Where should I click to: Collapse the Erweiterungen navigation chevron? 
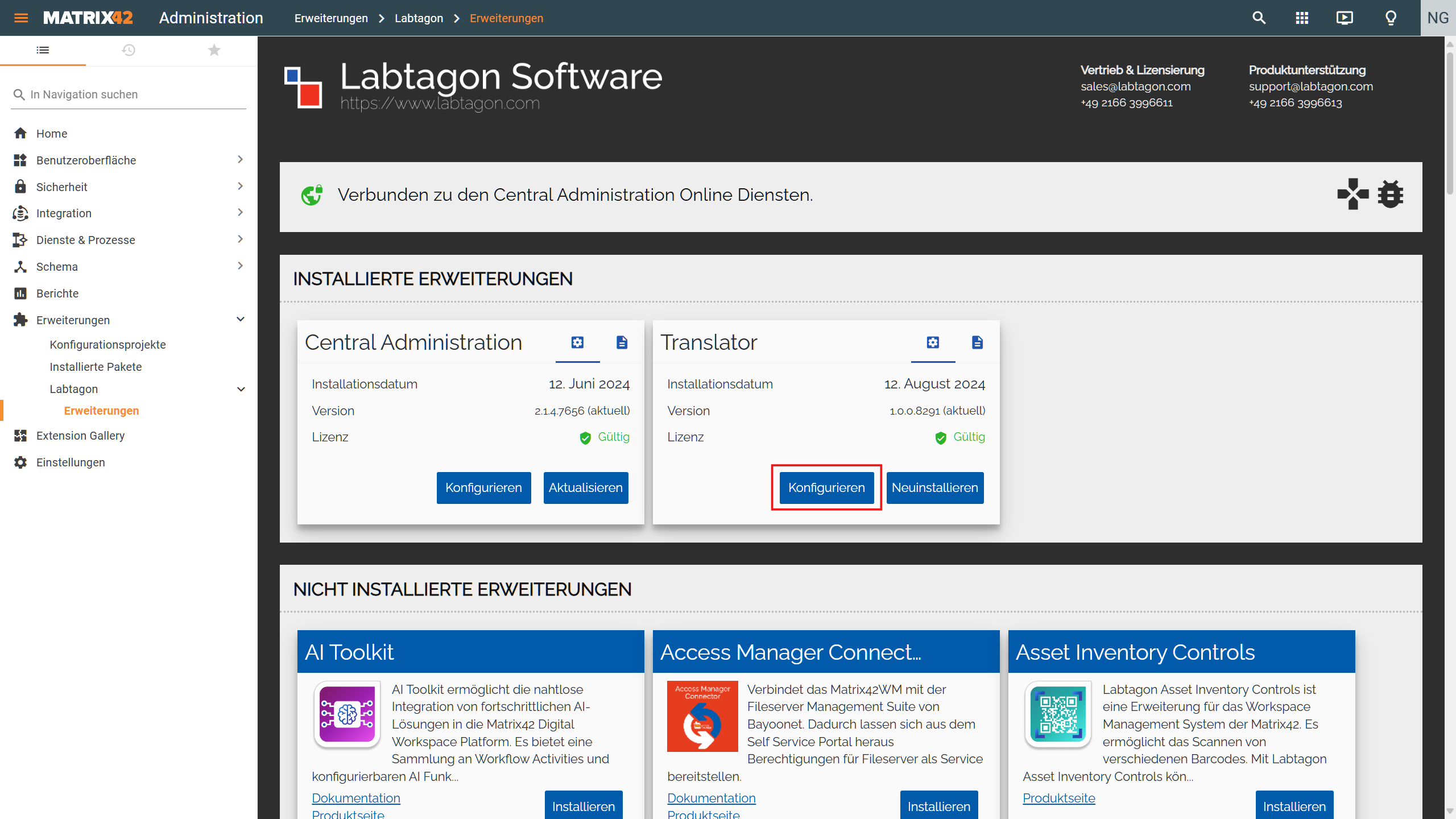240,320
